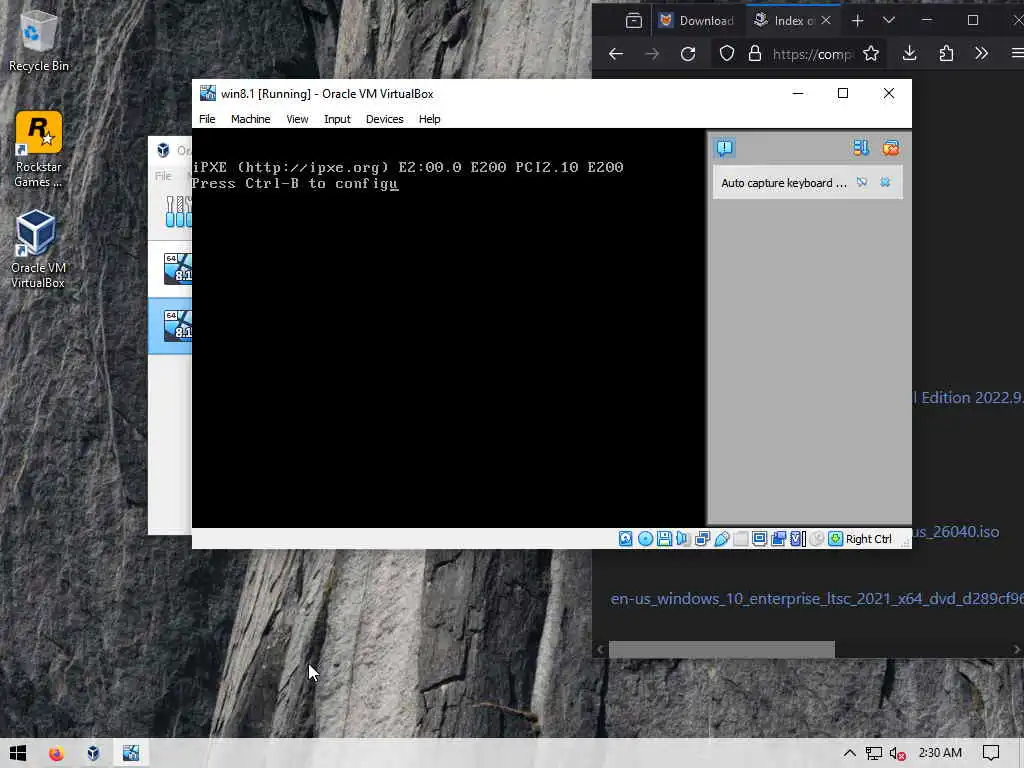Open the Edition 2022.9 link in Firefox
Viewport: 1024px width, 768px height.
tap(968, 398)
